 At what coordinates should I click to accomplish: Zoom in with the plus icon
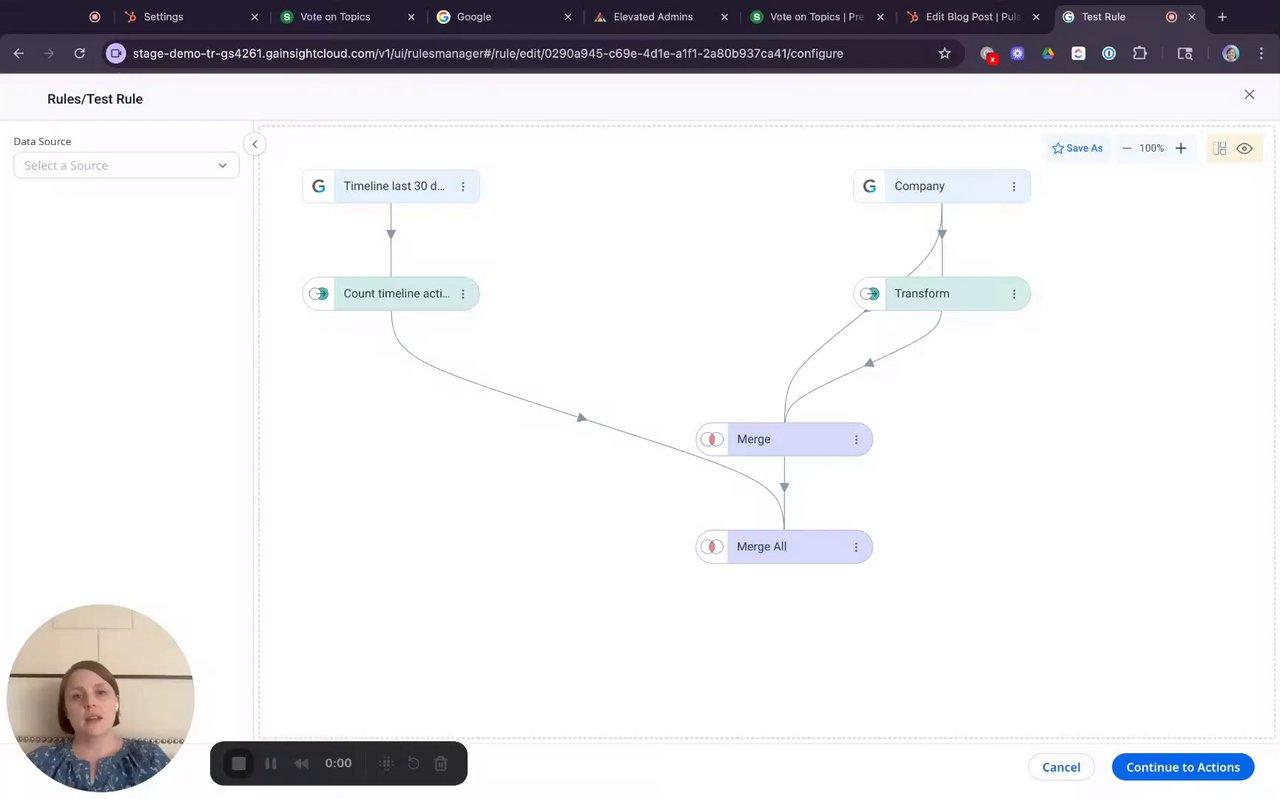(x=1180, y=148)
